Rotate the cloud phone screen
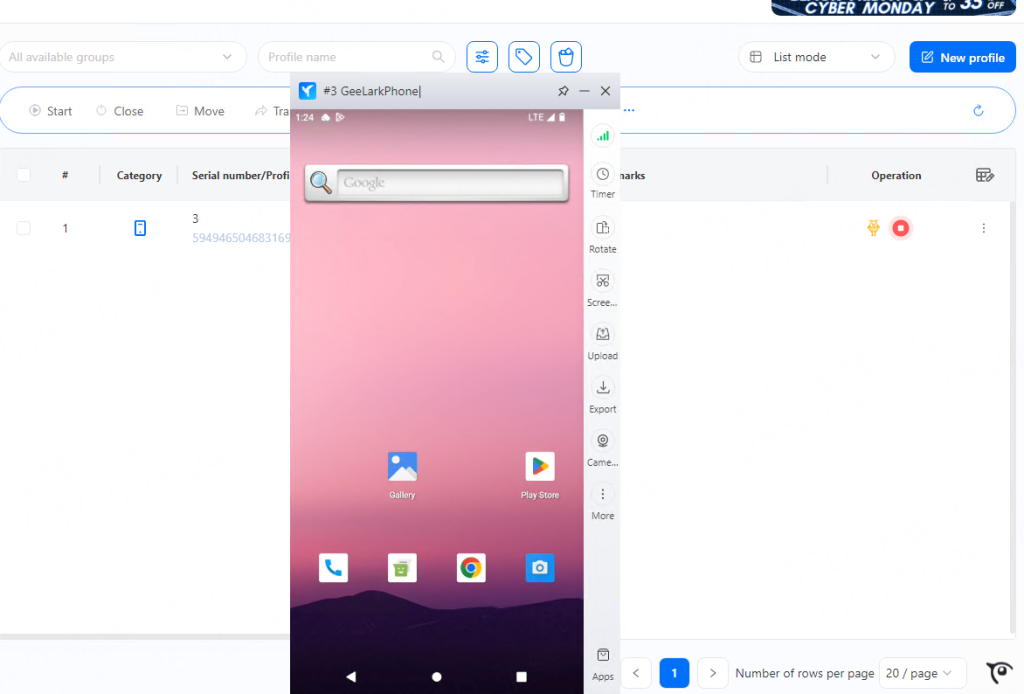This screenshot has width=1024, height=694. (602, 228)
